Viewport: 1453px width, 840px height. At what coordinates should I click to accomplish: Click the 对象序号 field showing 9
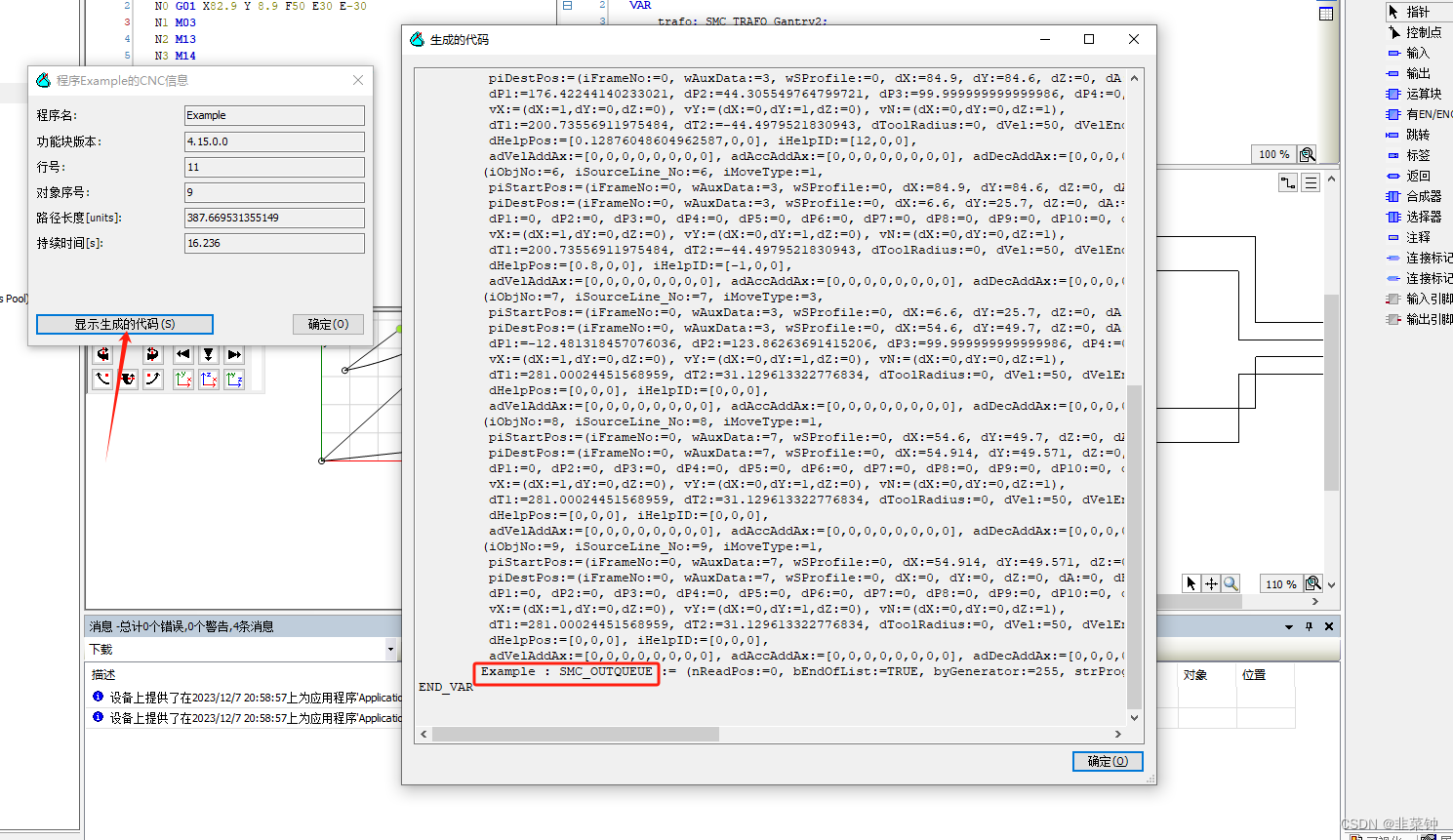pyautogui.click(x=275, y=192)
